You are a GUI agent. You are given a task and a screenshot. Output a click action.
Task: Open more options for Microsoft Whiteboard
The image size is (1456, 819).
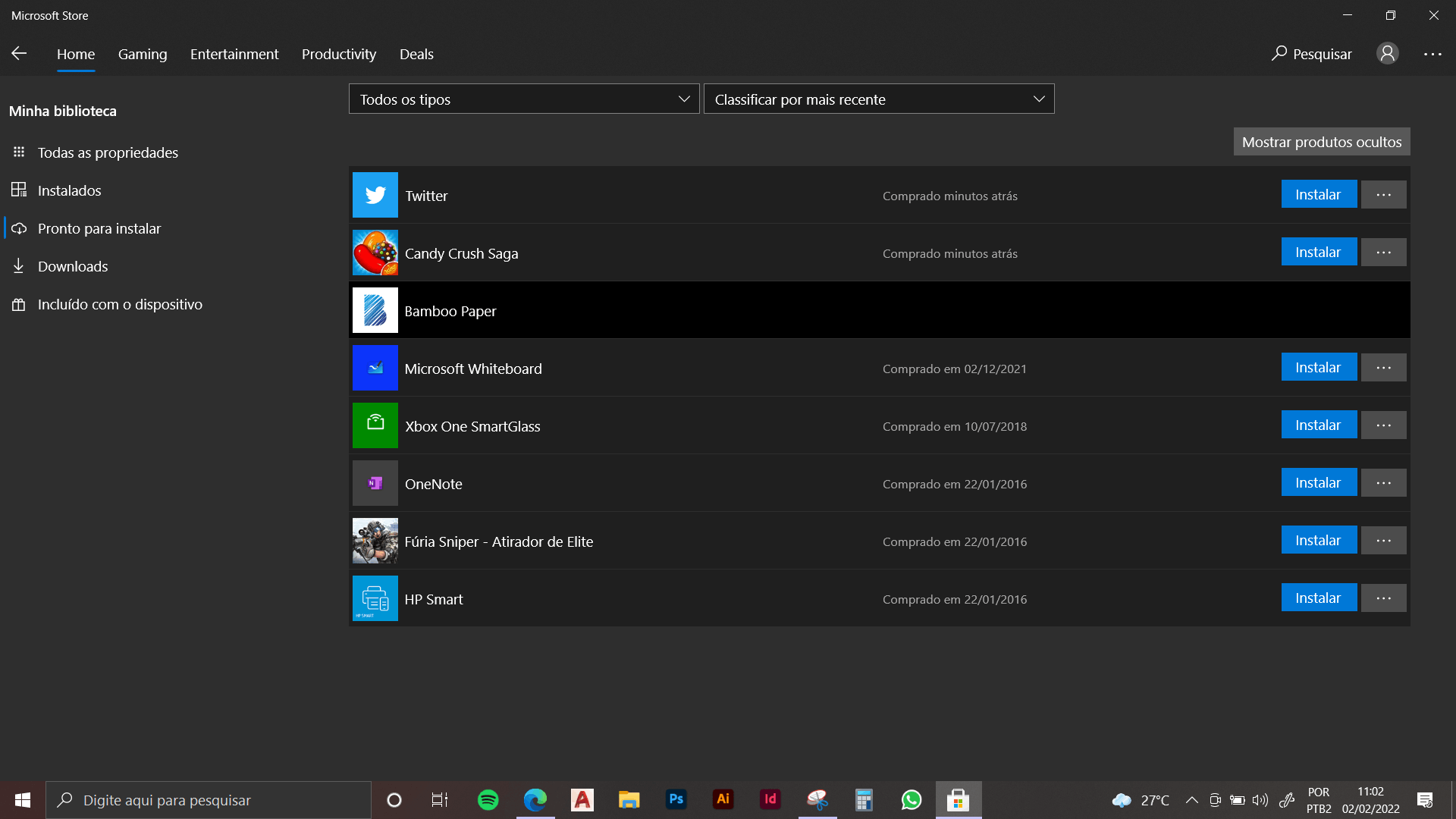pos(1384,367)
